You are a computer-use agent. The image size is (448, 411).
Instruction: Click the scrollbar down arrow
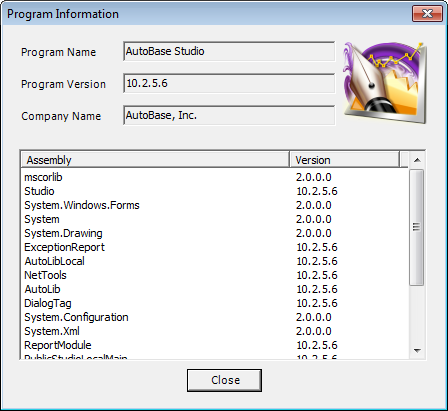tap(417, 351)
